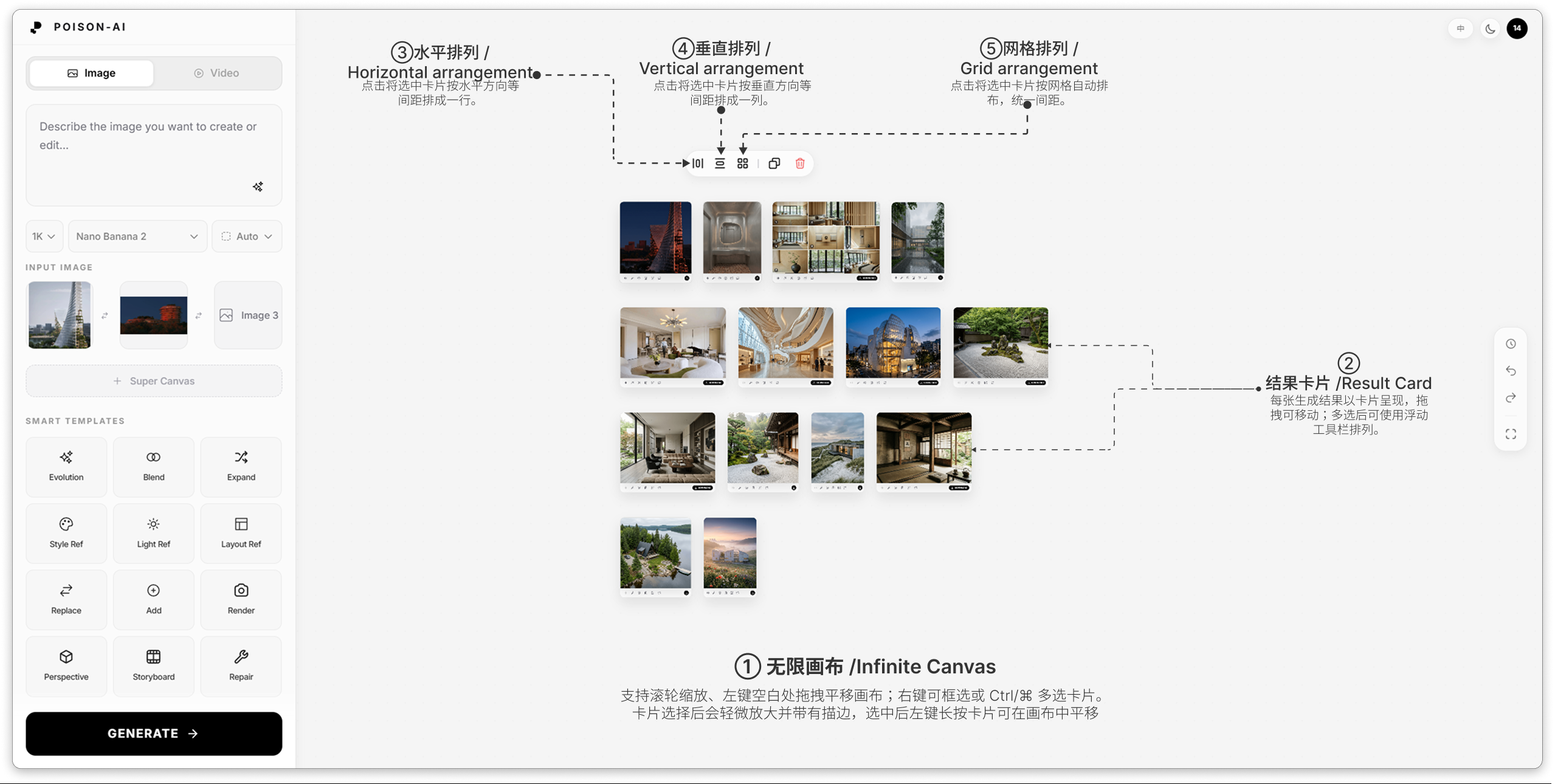Image resolution: width=1555 pixels, height=784 pixels.
Task: Open the Perspective template tool
Action: pos(66,665)
